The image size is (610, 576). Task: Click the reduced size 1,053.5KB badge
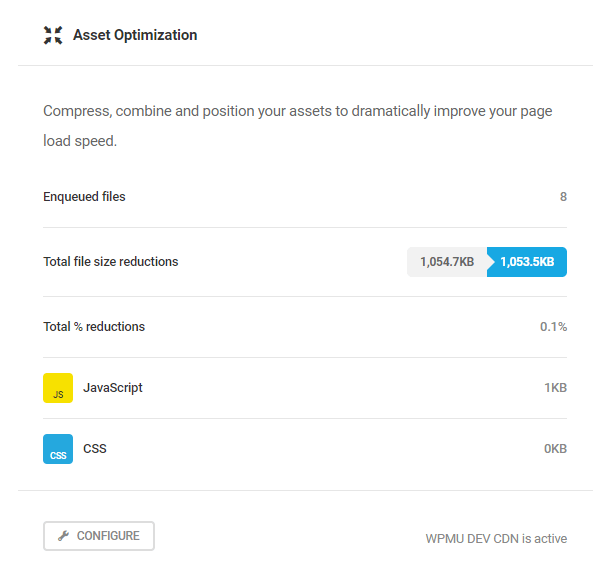point(527,262)
